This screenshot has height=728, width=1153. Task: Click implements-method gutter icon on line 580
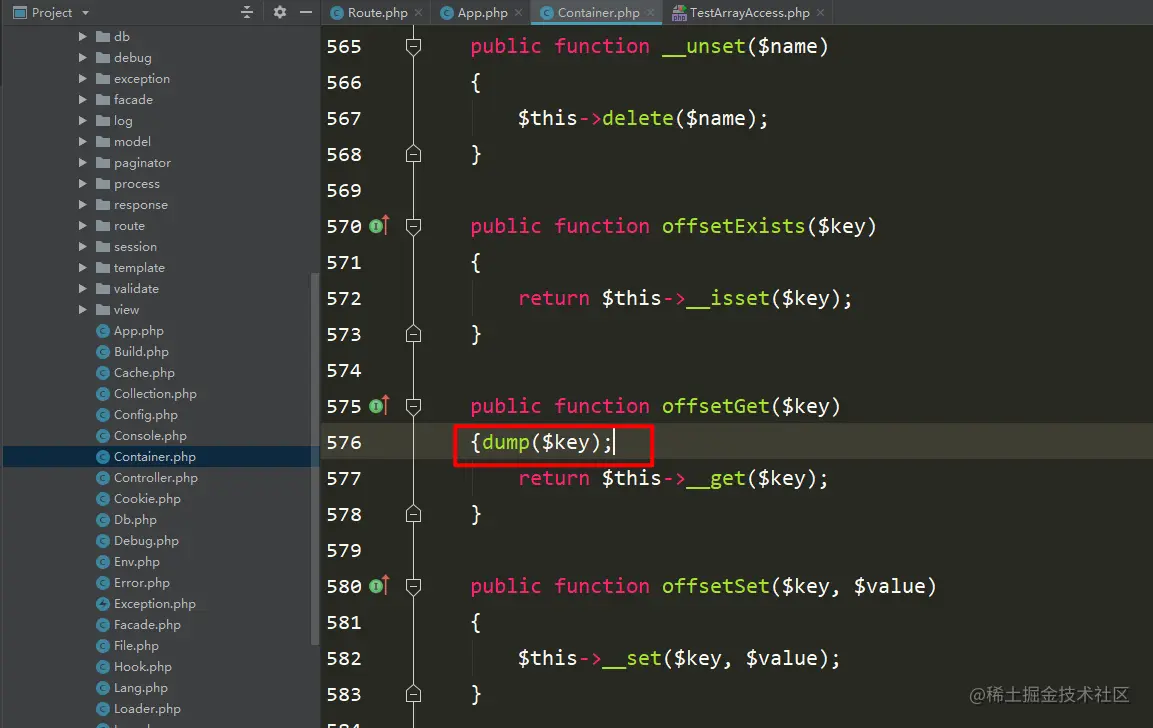coord(379,585)
